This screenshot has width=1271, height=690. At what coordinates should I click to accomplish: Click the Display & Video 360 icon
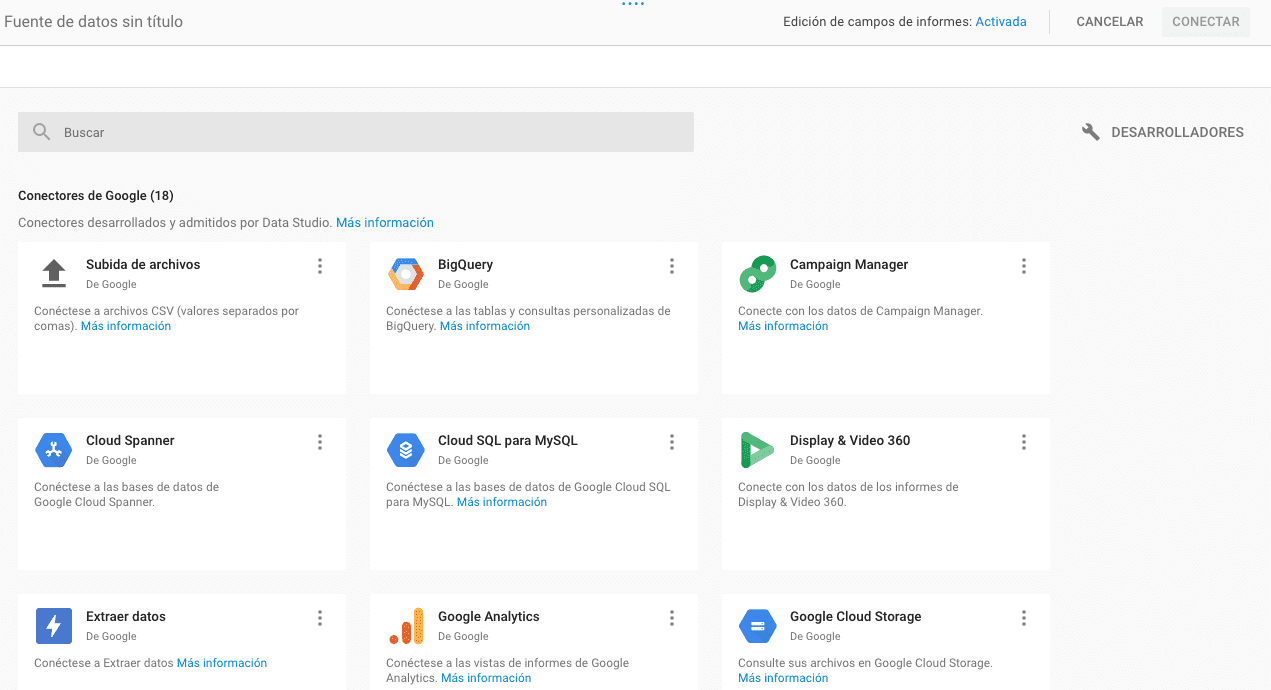[x=757, y=450]
